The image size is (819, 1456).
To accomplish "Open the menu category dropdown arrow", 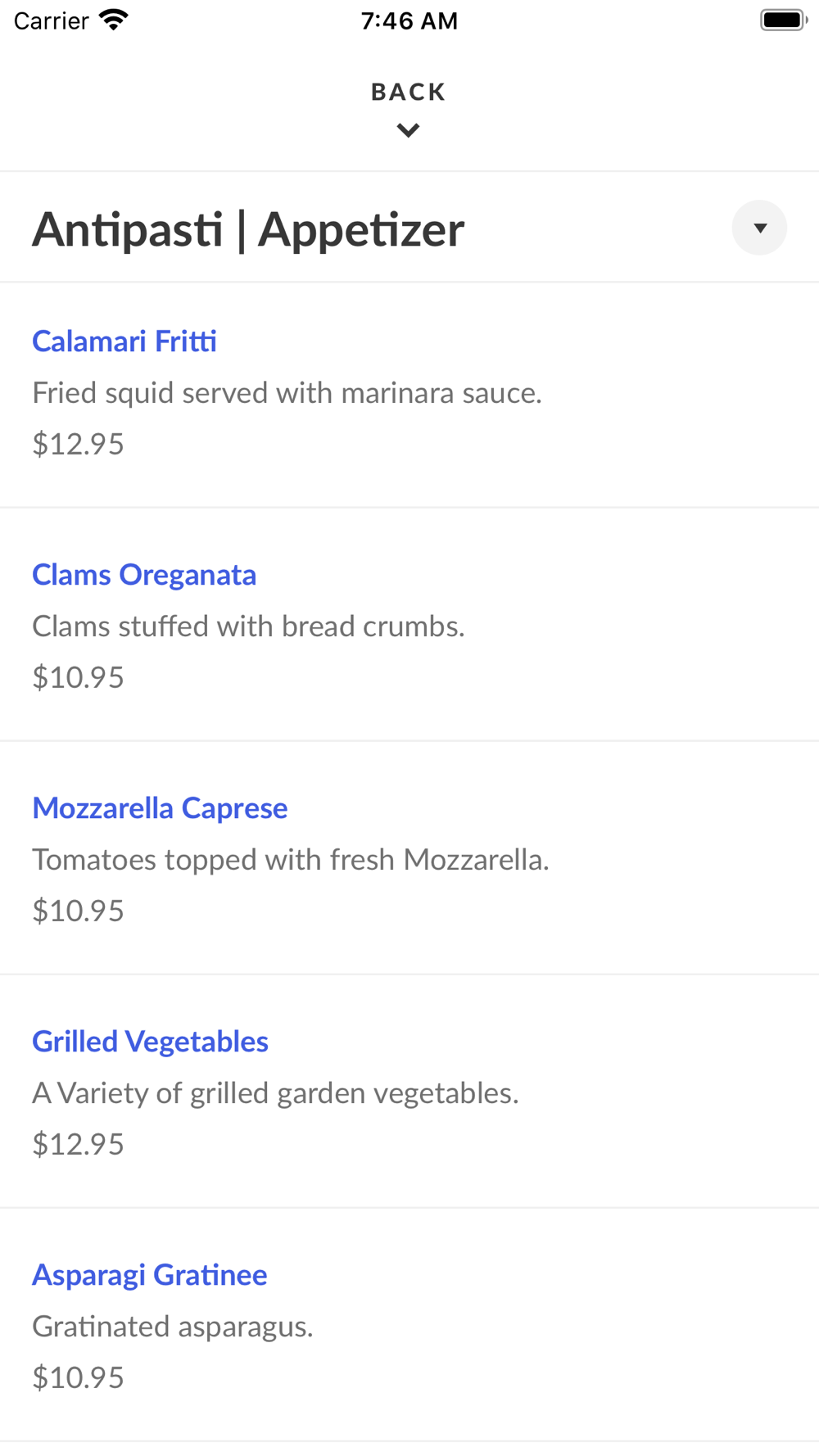I will click(759, 228).
